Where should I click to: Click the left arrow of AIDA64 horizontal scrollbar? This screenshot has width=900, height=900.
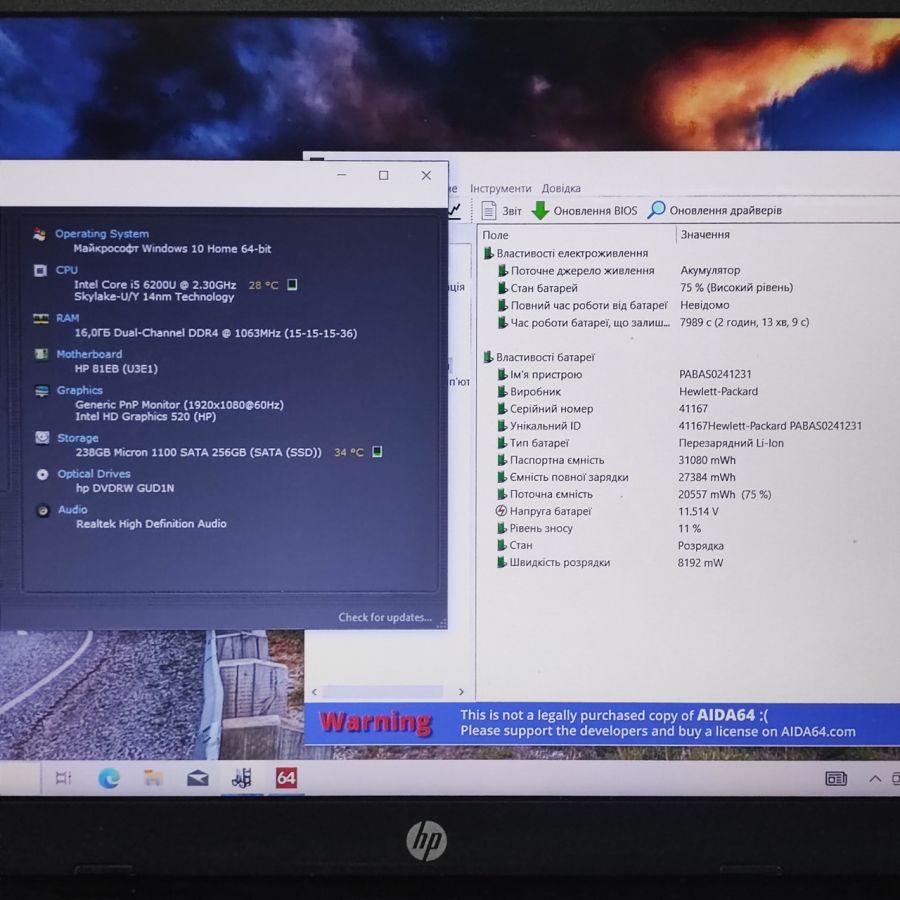[x=314, y=692]
